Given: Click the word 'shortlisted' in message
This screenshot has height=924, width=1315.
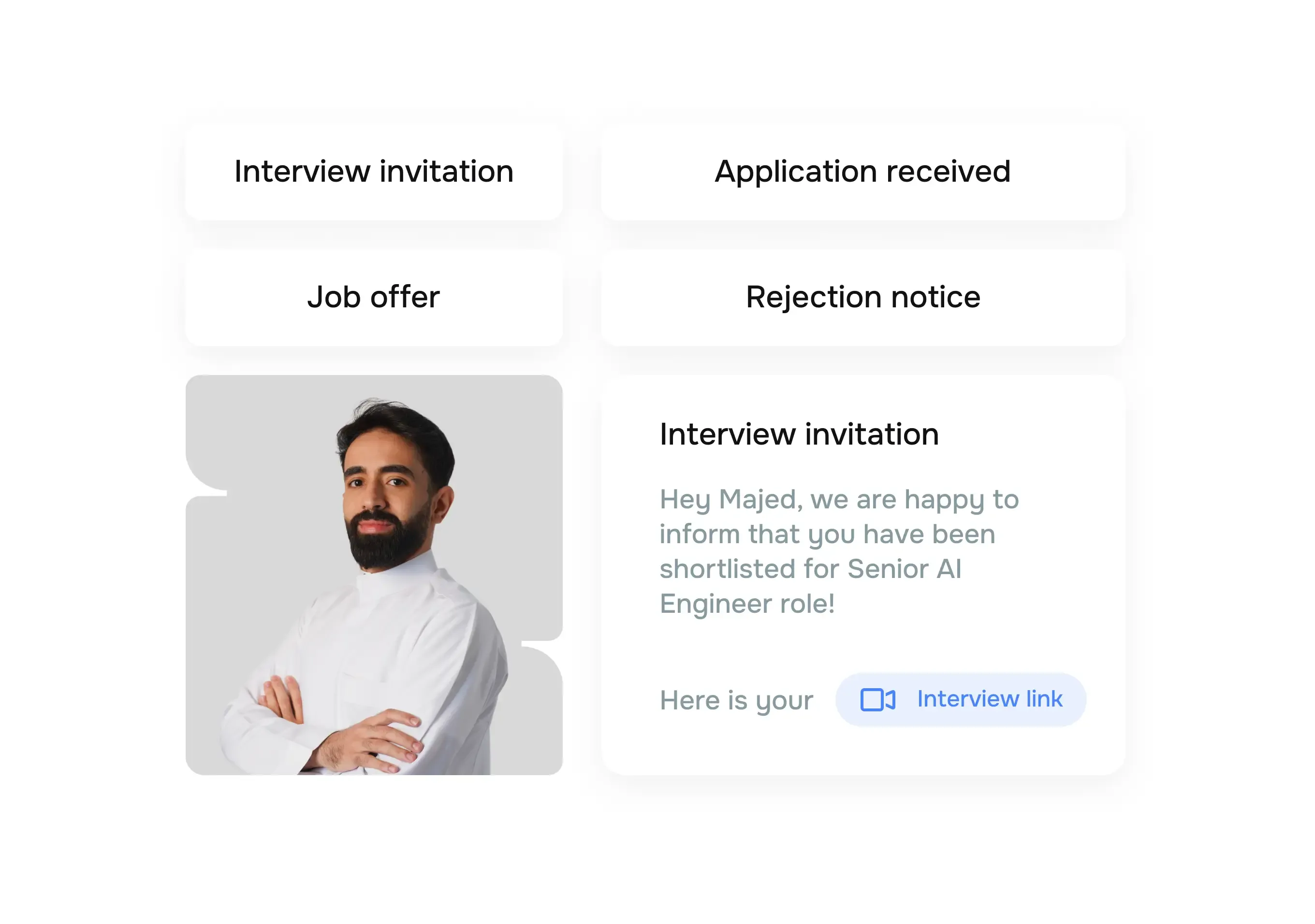Looking at the screenshot, I should click(x=727, y=569).
